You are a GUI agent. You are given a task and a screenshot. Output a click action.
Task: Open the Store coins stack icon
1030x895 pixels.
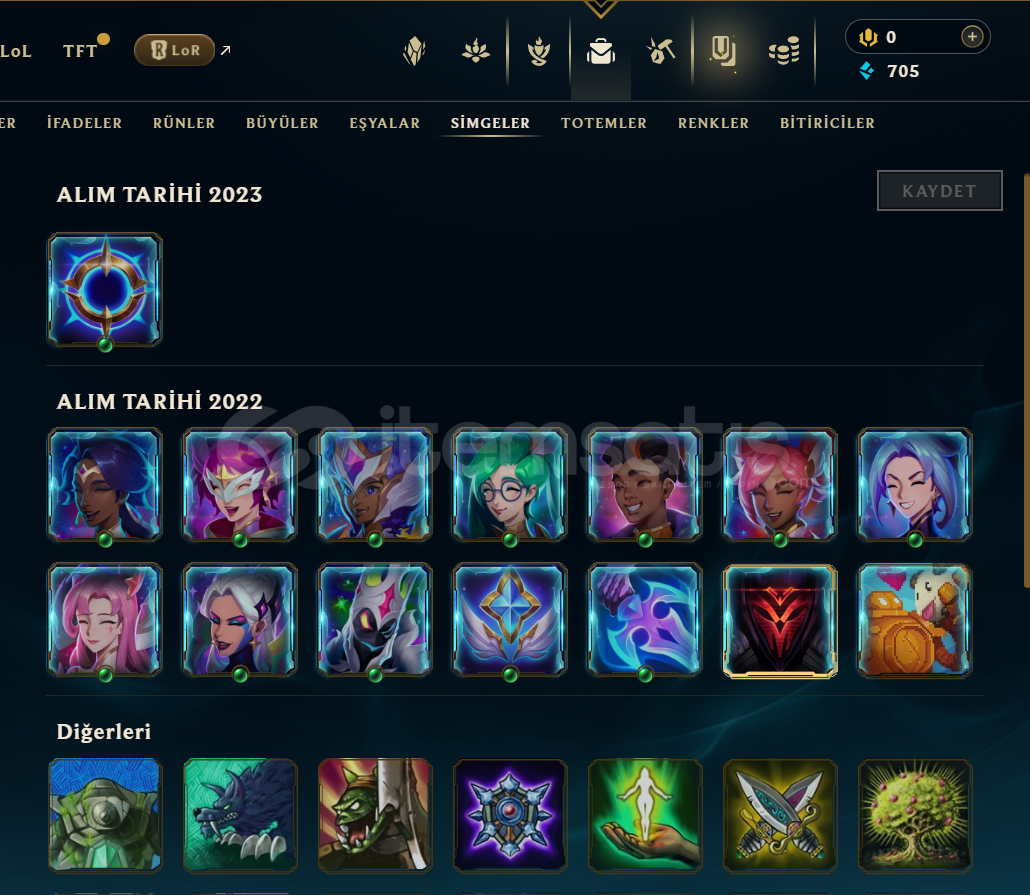784,51
